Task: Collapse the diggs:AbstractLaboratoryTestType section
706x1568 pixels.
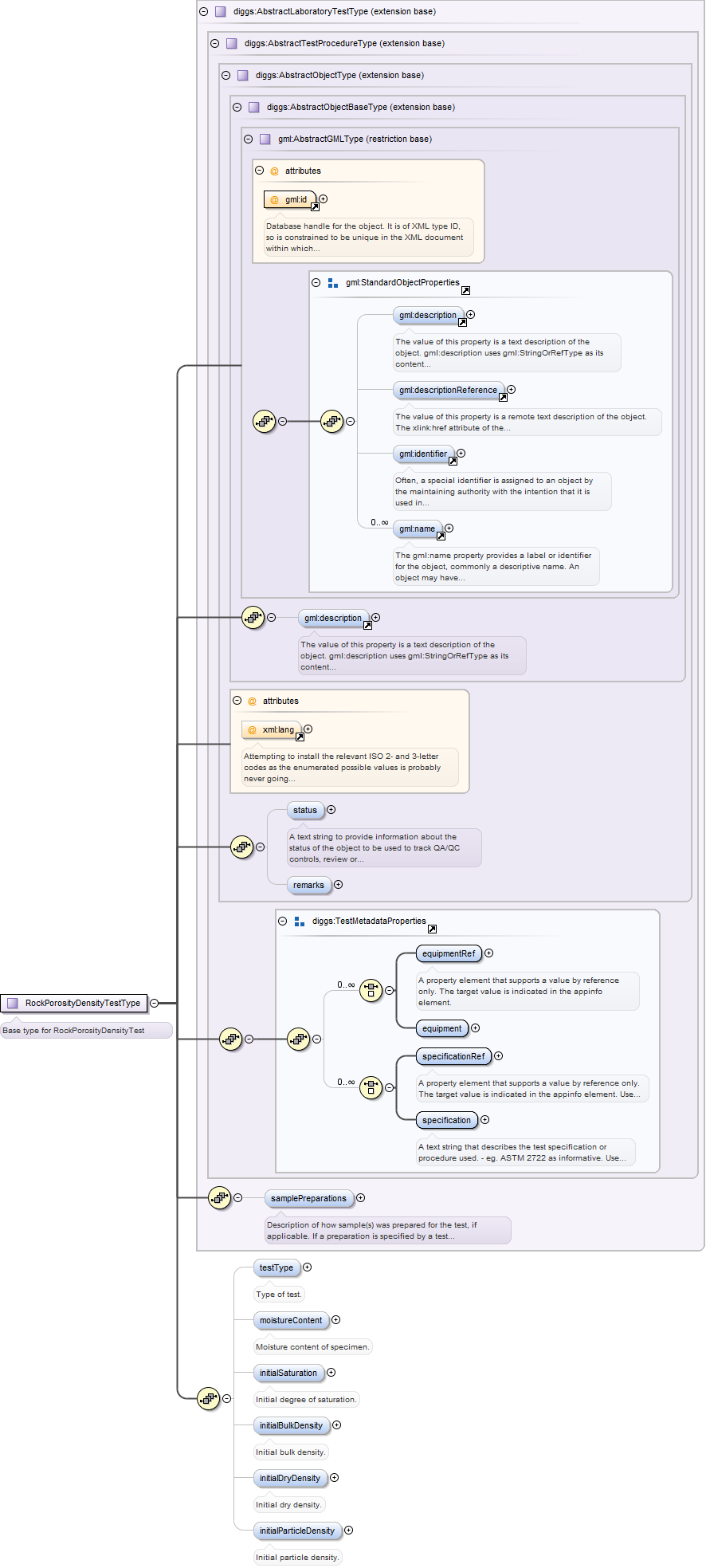Action: pyautogui.click(x=203, y=12)
